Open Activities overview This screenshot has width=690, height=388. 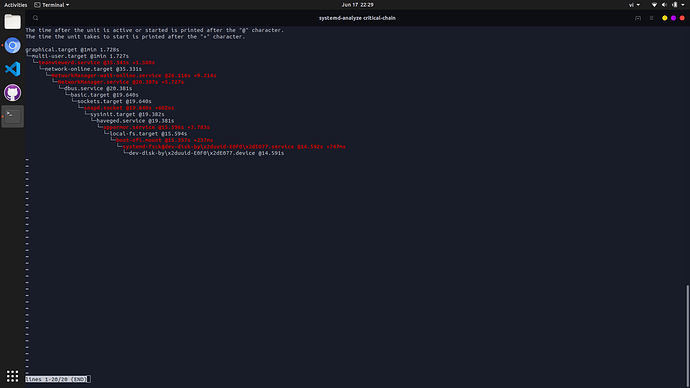tap(15, 5)
